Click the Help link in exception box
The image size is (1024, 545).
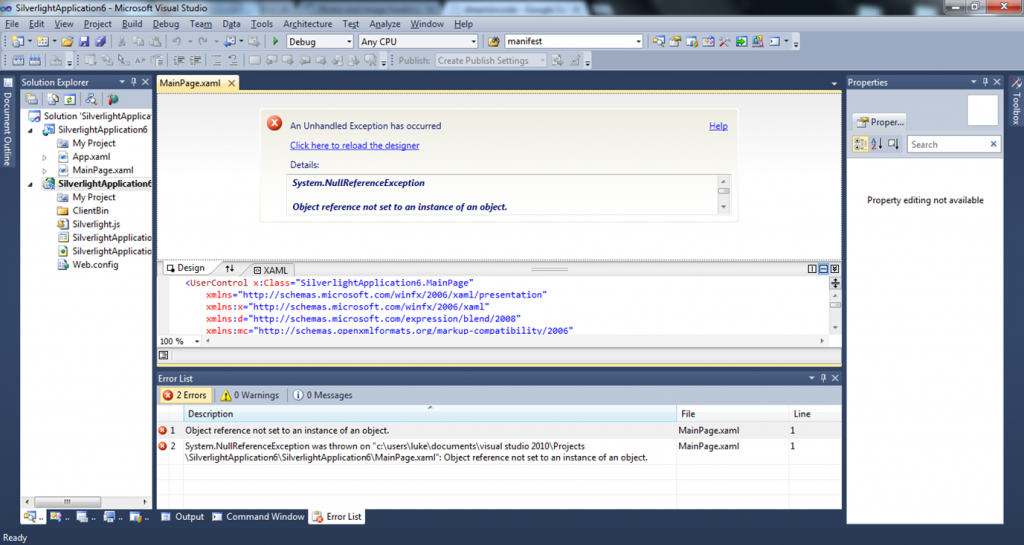[718, 126]
